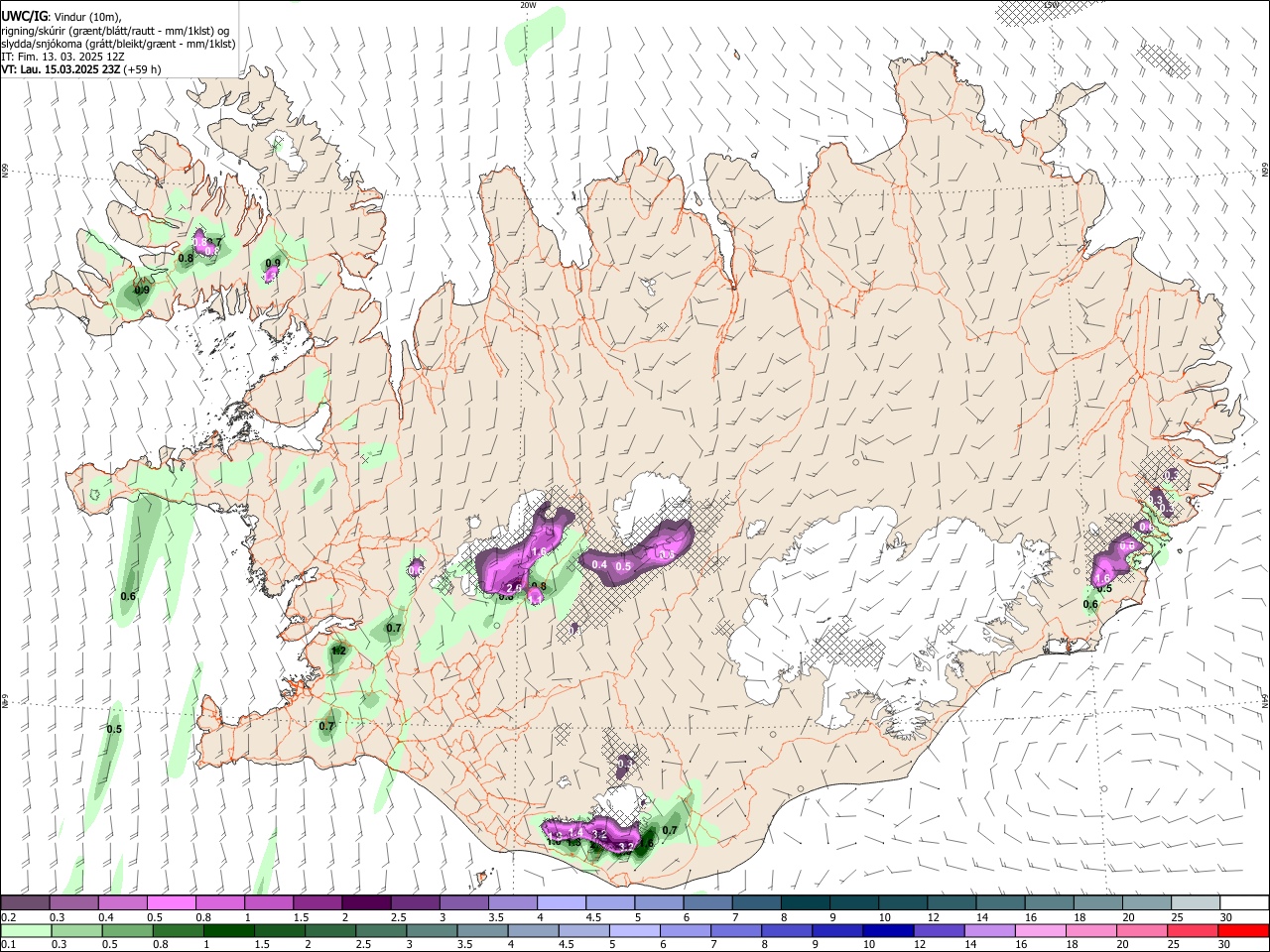Click the 15W longitude label
The image size is (1270, 952).
1052,5
